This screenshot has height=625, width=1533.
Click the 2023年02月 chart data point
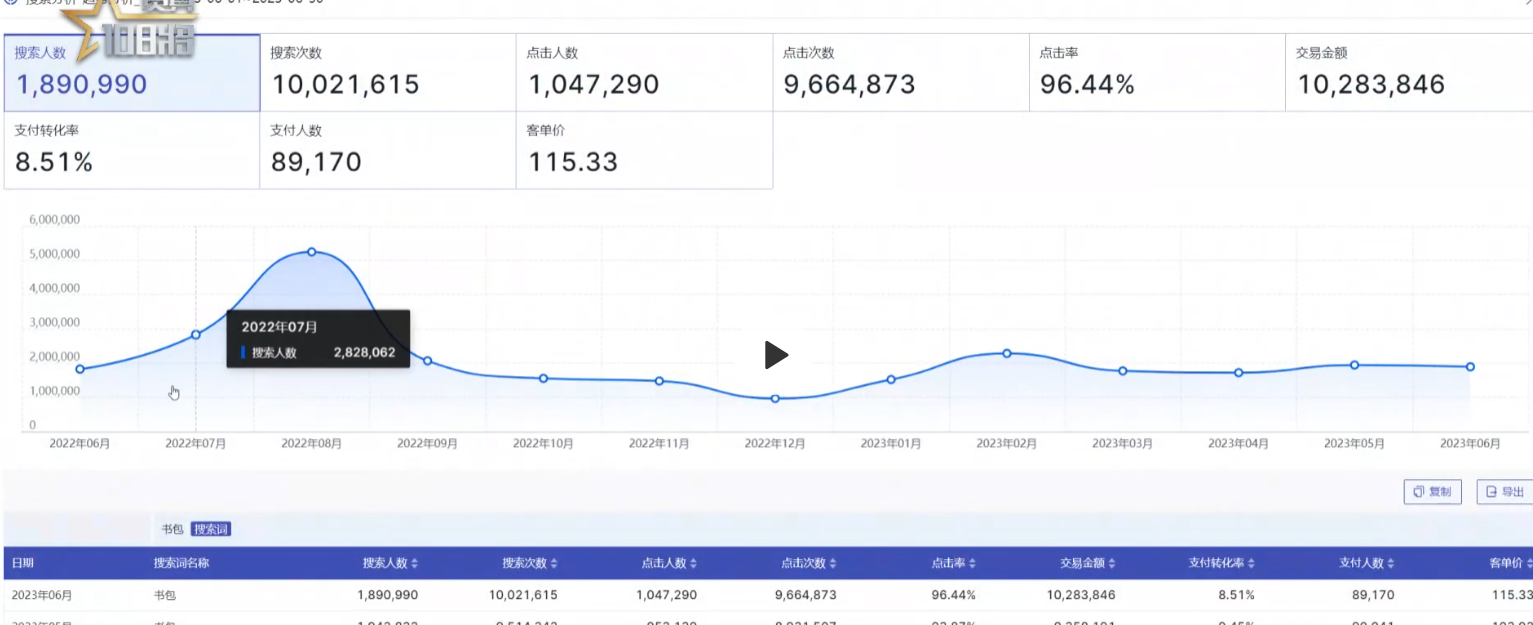(1007, 353)
